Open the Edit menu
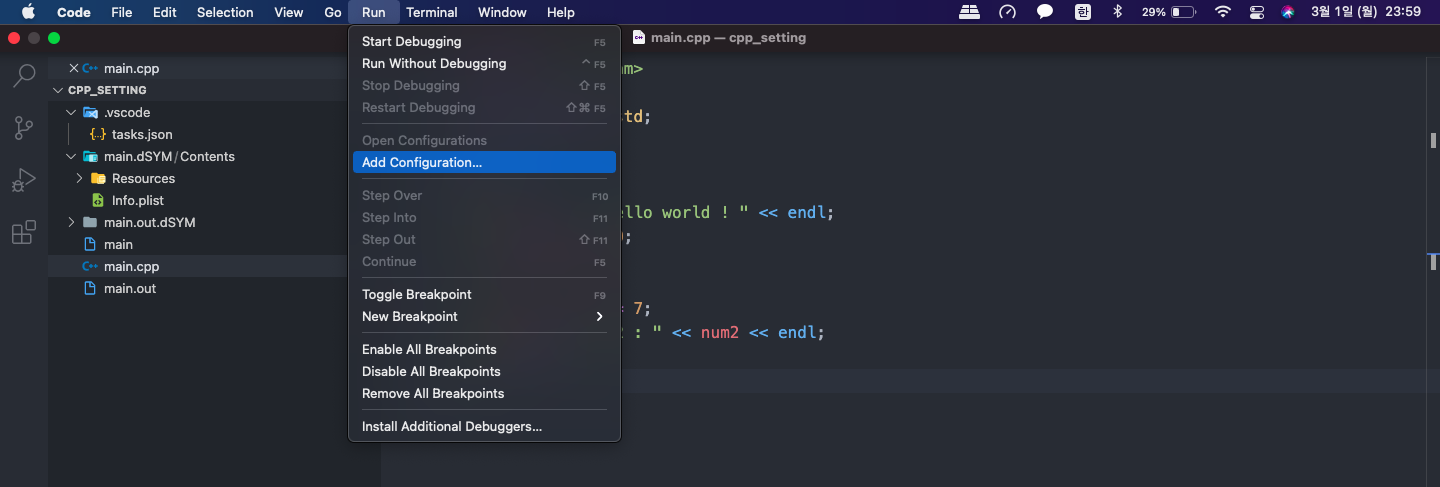The height and width of the screenshot is (487, 1440). point(165,12)
